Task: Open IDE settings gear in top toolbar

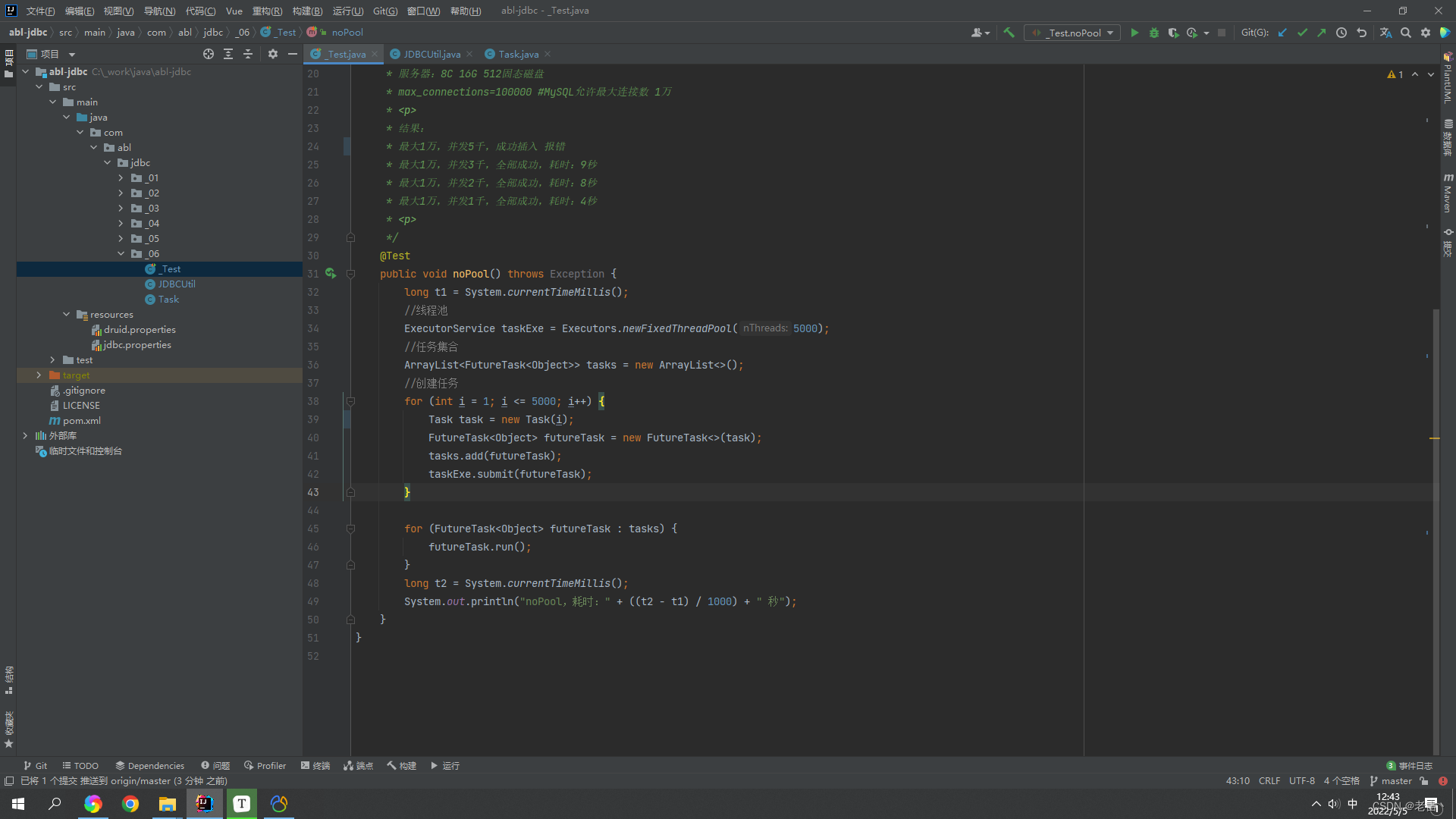Action: (x=1426, y=33)
